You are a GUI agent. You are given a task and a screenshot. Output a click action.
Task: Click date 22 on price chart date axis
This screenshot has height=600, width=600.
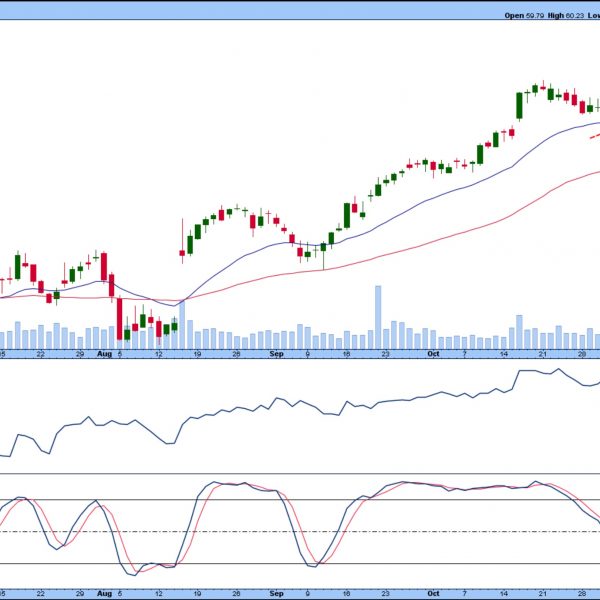click(41, 354)
